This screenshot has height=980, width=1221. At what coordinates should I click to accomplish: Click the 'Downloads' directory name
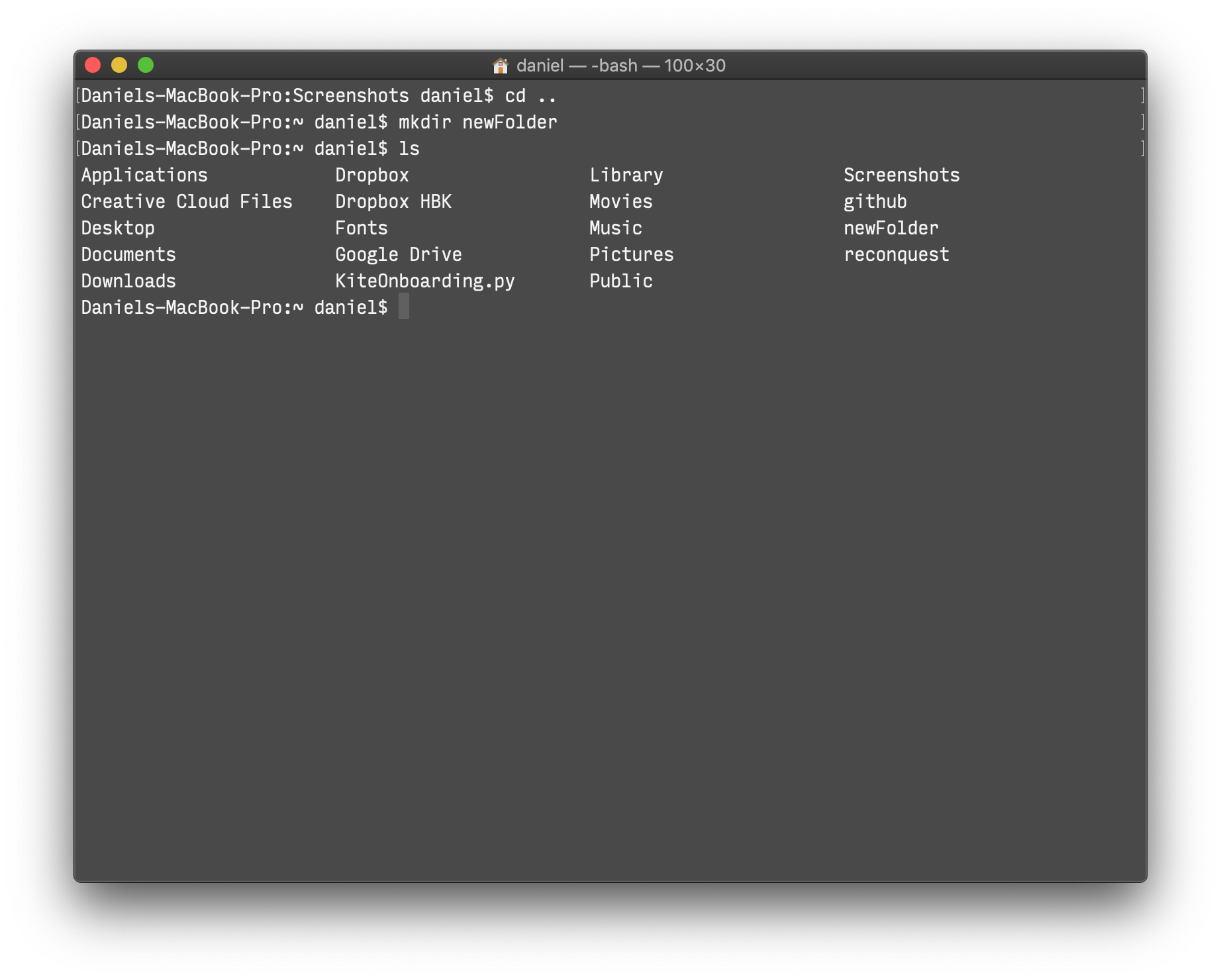click(128, 281)
